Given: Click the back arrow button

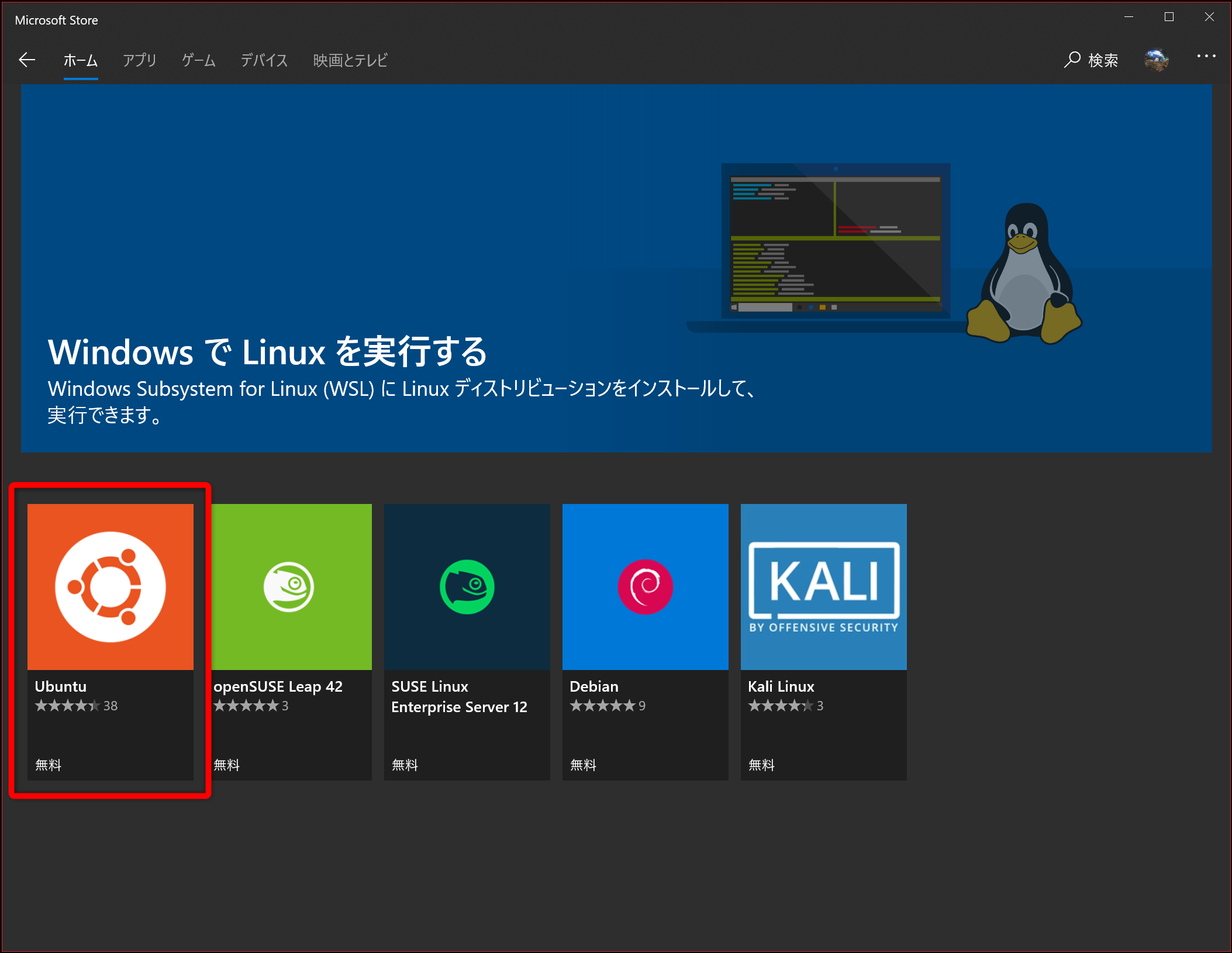Looking at the screenshot, I should pyautogui.click(x=27, y=60).
